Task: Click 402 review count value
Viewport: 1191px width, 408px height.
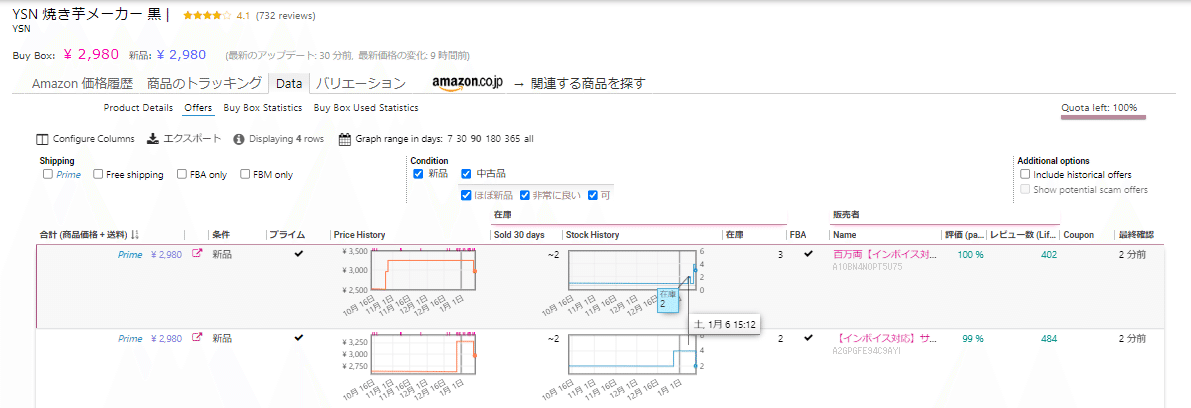Action: point(1049,255)
